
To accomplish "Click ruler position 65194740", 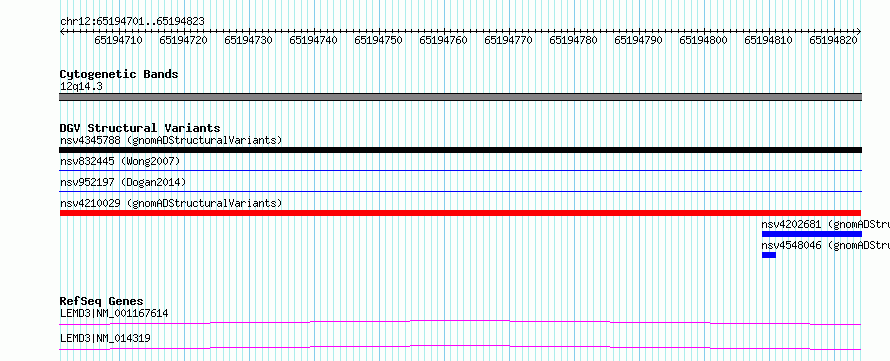I will pyautogui.click(x=313, y=40).
